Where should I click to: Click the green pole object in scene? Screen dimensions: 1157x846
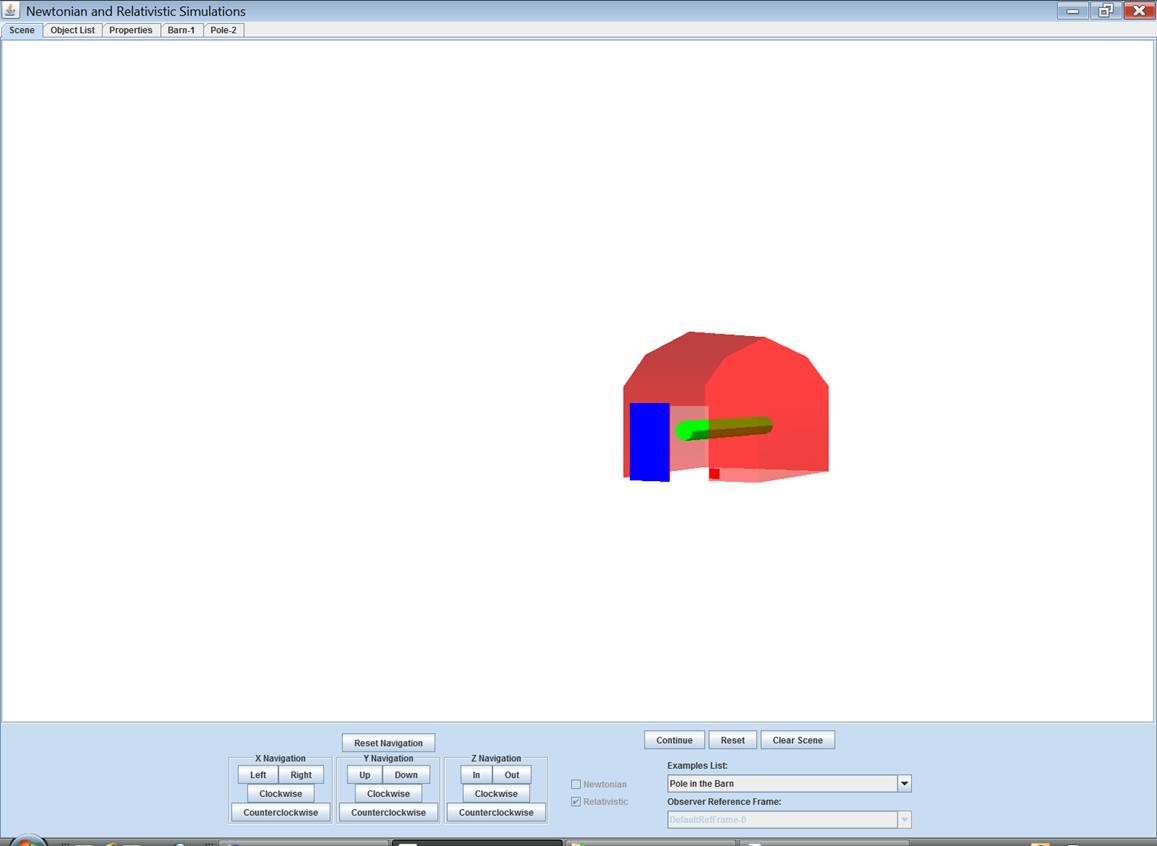pos(725,428)
